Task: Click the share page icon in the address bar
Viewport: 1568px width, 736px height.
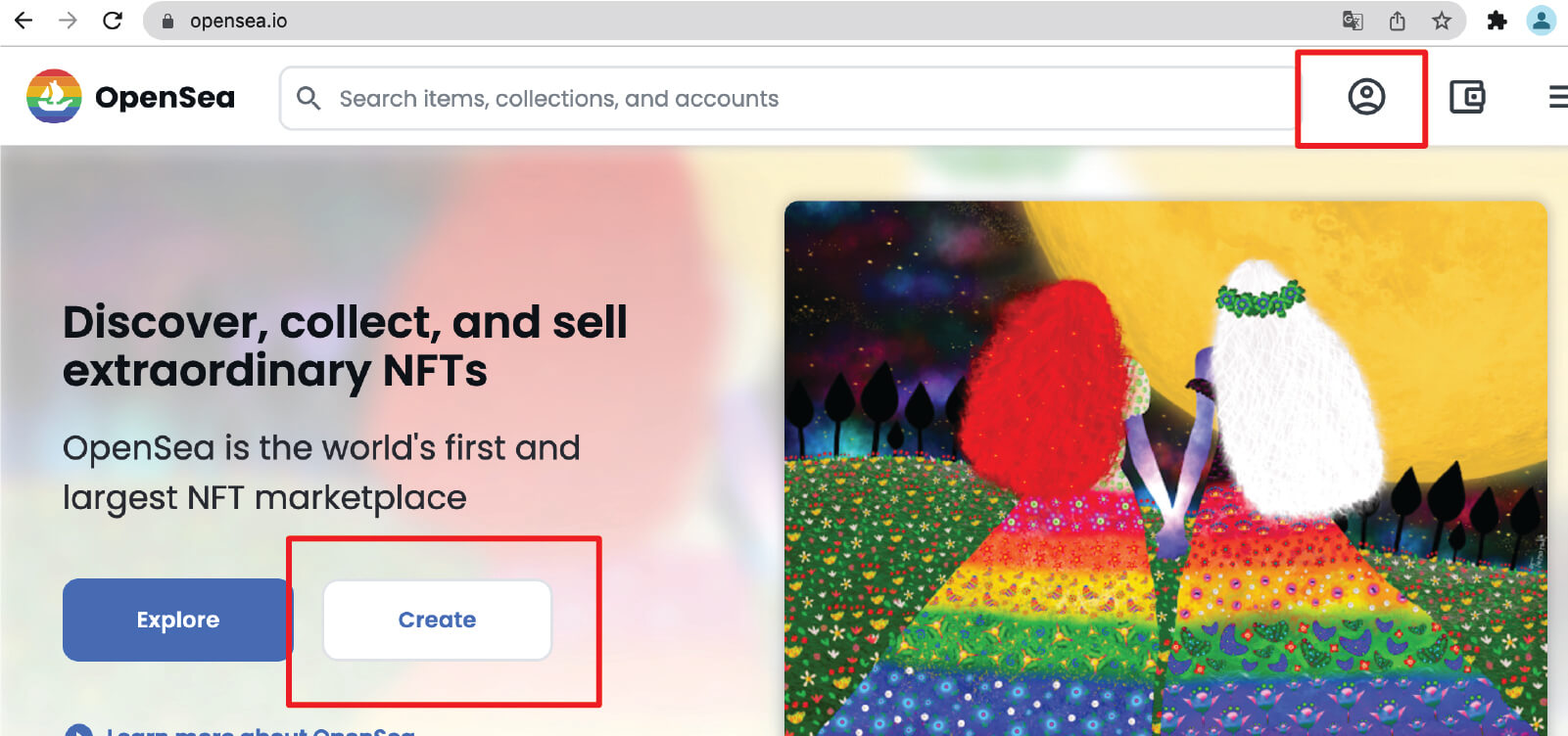Action: pos(1398,21)
